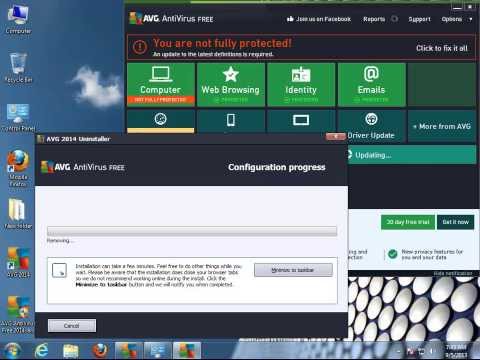Hide the AVG notification
Image resolution: width=480 pixels, height=360 pixels.
click(453, 273)
